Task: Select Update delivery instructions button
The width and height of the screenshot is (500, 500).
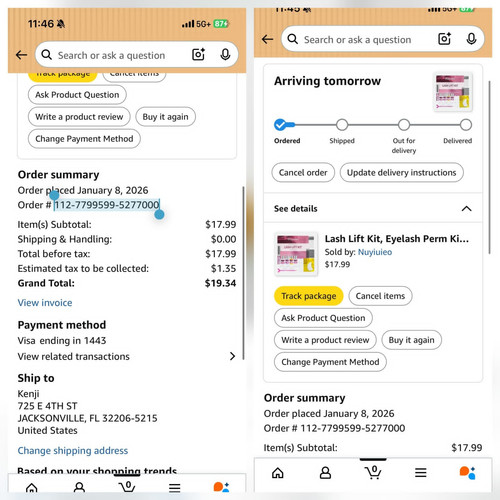Action: (x=401, y=173)
